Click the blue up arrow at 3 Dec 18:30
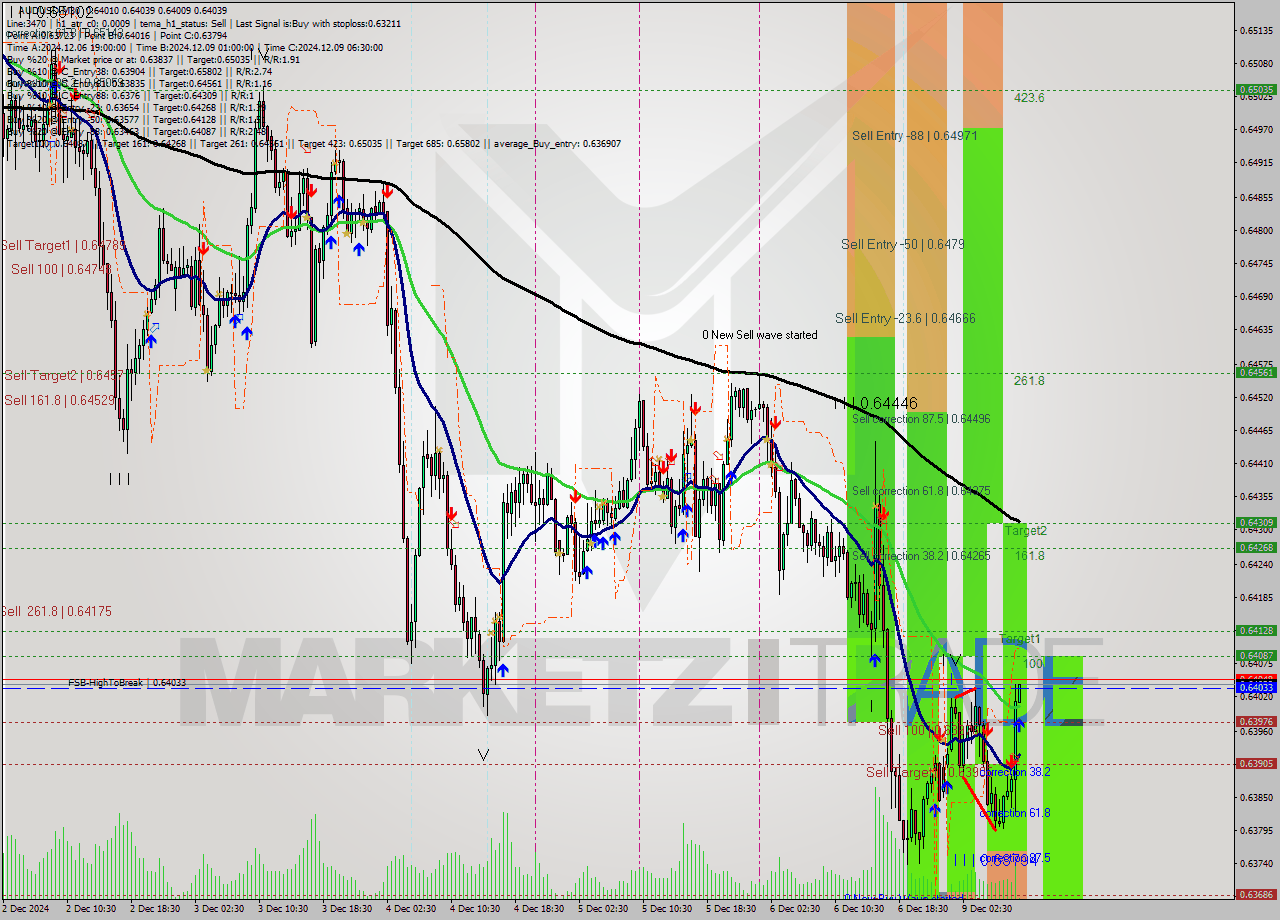This screenshot has width=1280, height=920. pos(331,242)
